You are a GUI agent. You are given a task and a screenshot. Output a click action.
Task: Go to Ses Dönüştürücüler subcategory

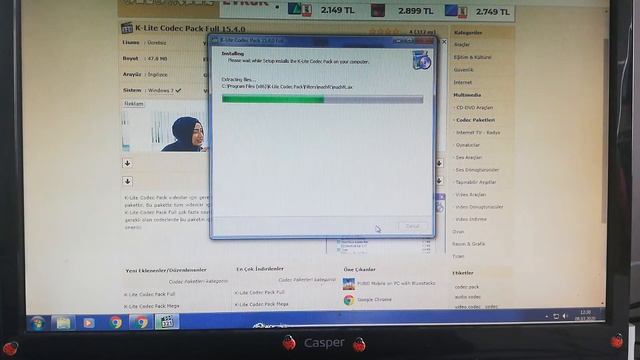(x=477, y=170)
